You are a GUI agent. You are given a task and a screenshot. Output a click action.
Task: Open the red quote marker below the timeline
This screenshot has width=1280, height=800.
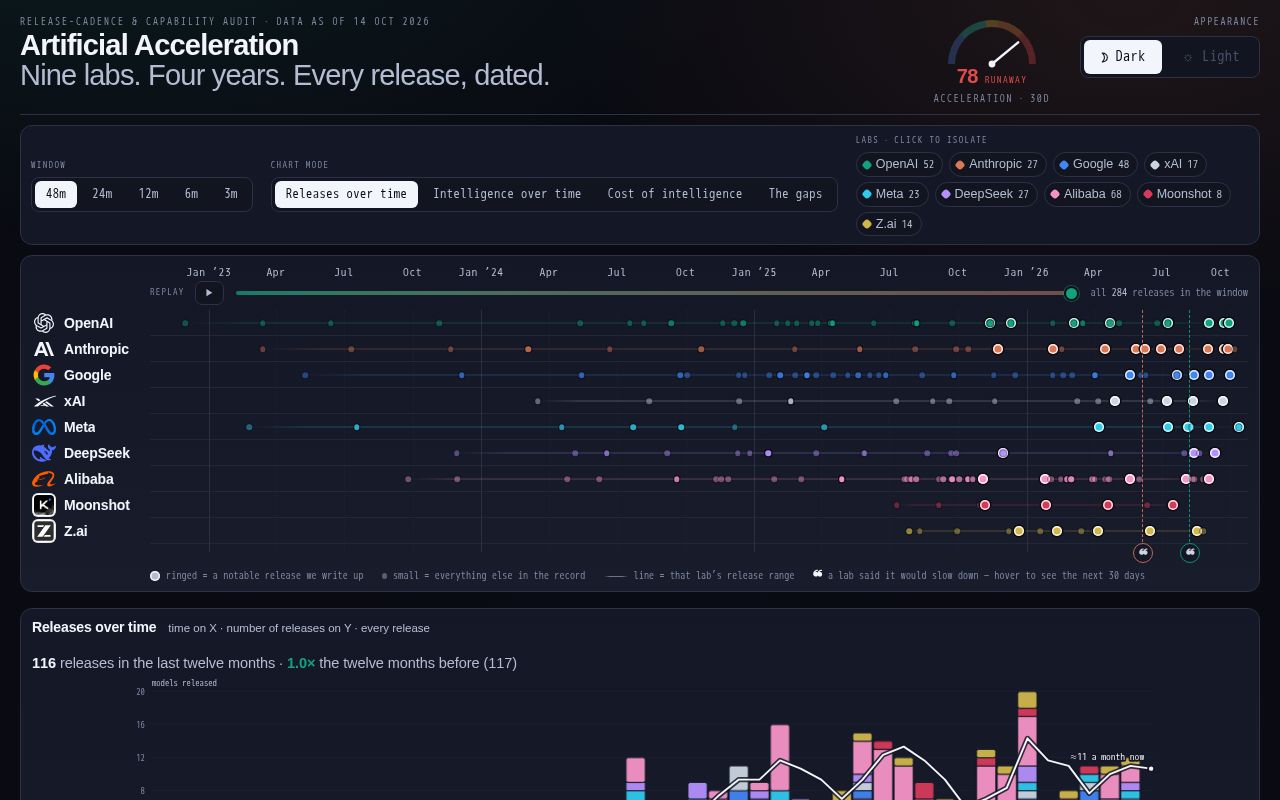(1143, 552)
